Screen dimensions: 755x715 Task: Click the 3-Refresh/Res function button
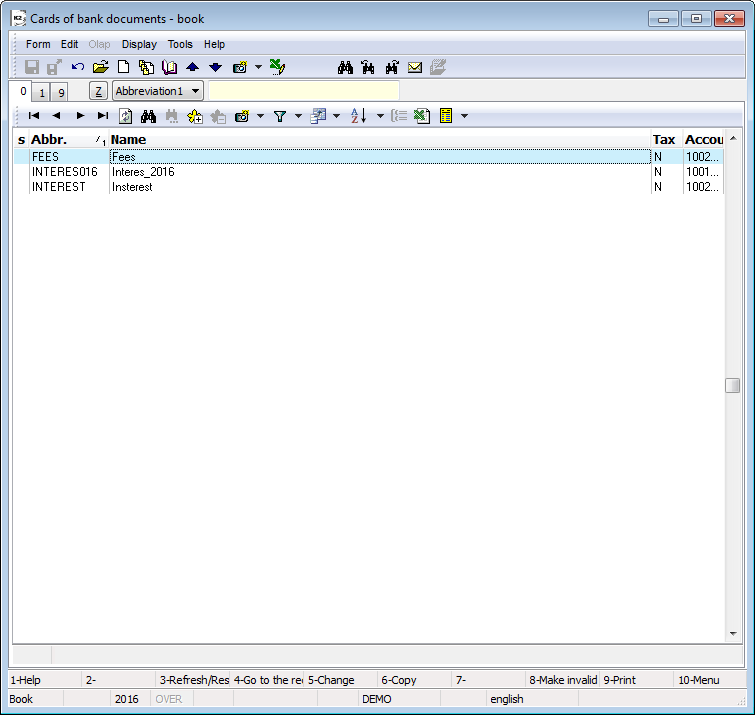[193, 680]
